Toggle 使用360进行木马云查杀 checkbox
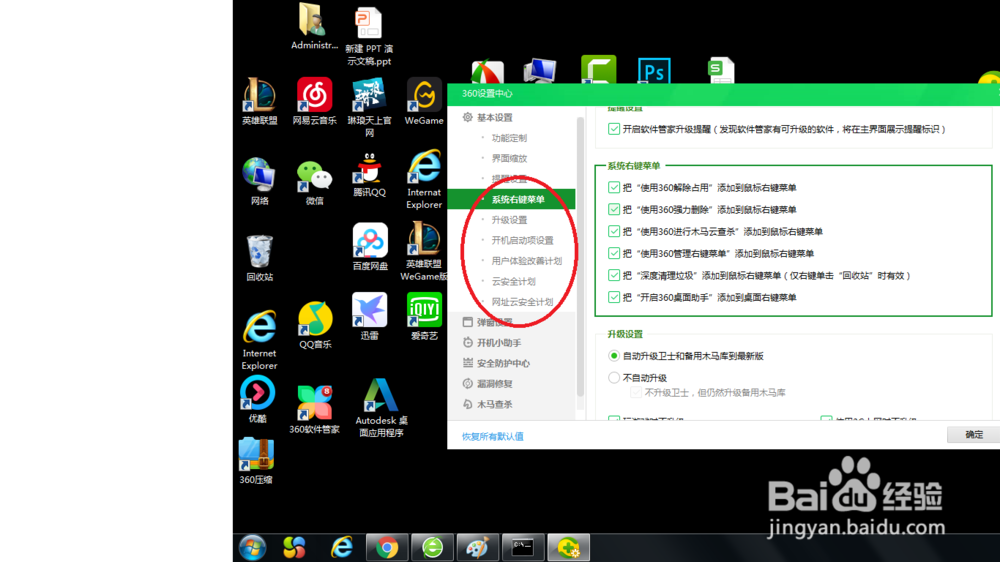Screen dimensions: 1000x562 (x=614, y=231)
